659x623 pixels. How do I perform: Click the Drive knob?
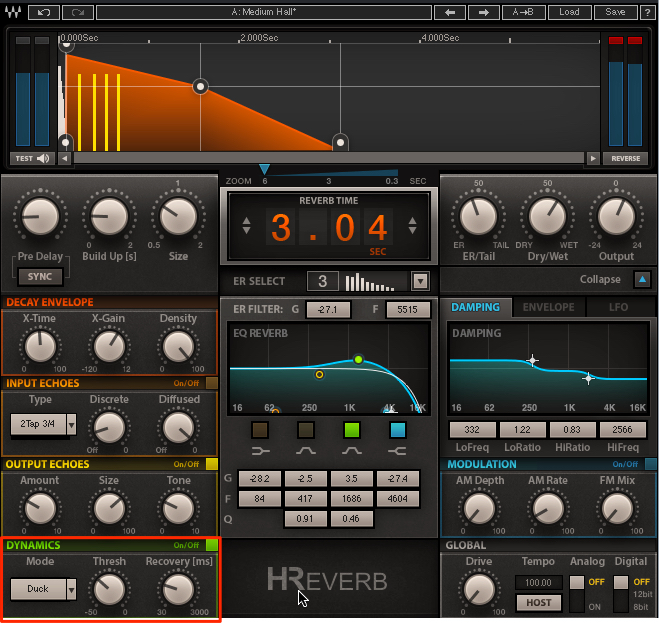(479, 589)
